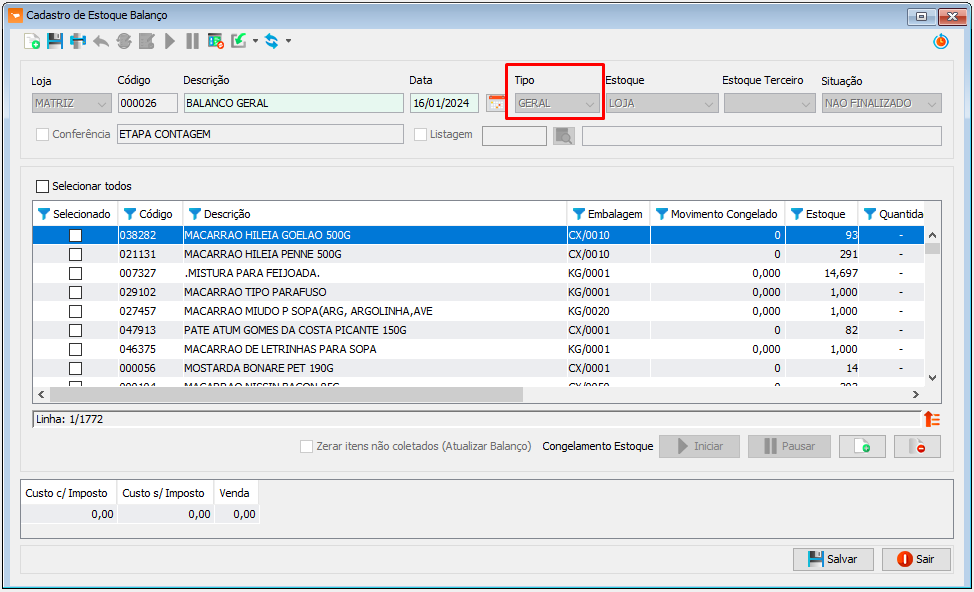Image resolution: width=974 pixels, height=592 pixels.
Task: Click the blue refresh arrows toolbar icon
Action: [x=271, y=42]
